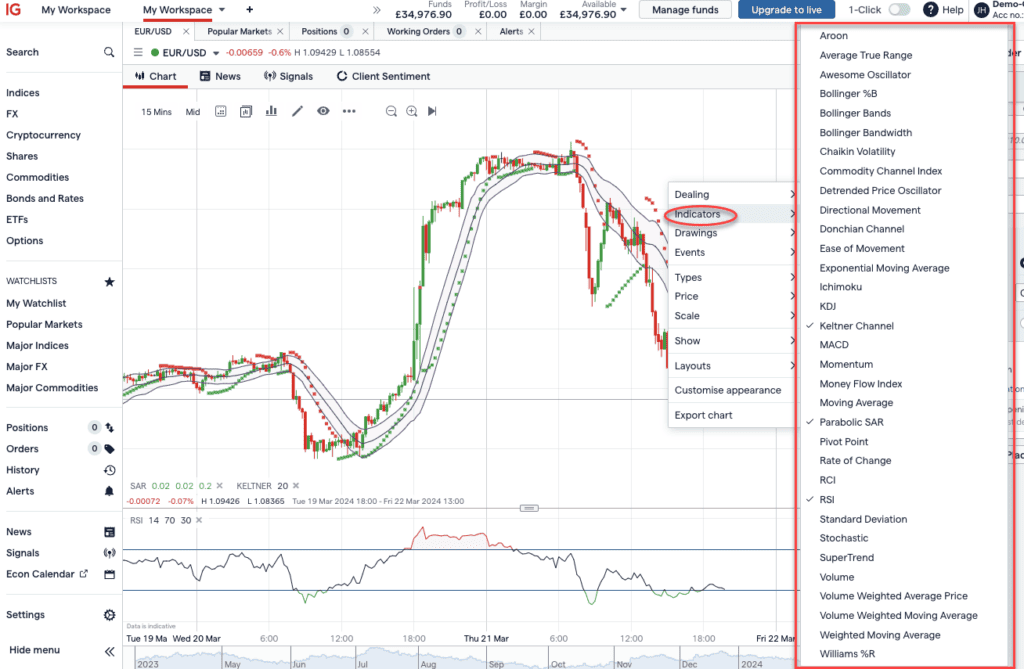The height and width of the screenshot is (669, 1024).
Task: Switch to the Client Sentiment tab
Action: 383,76
